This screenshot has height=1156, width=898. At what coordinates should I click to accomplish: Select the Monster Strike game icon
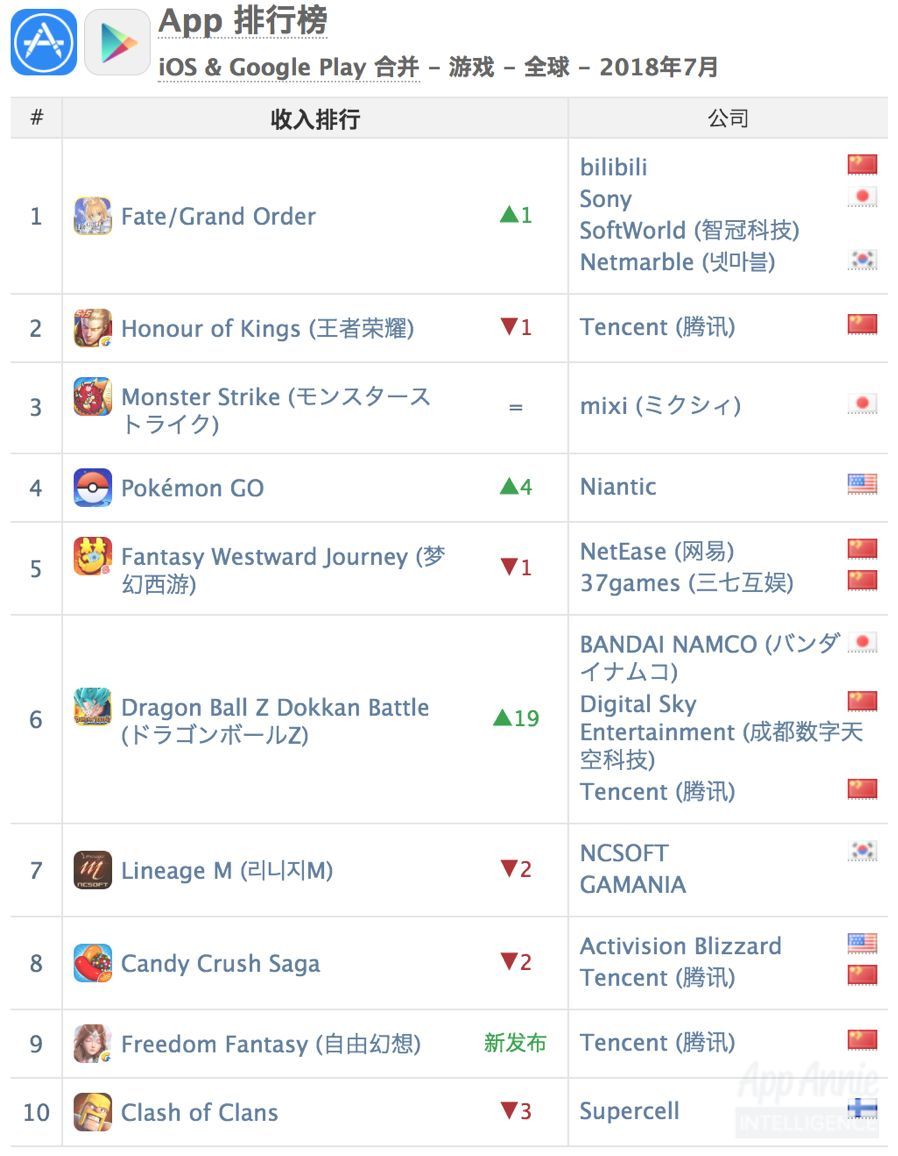click(93, 397)
